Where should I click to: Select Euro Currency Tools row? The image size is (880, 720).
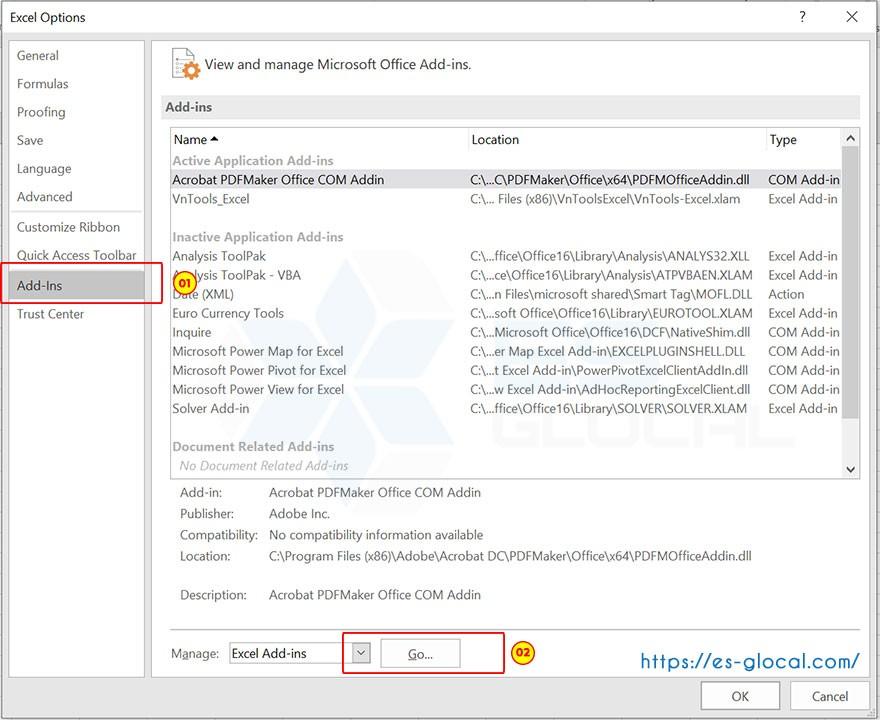click(506, 314)
